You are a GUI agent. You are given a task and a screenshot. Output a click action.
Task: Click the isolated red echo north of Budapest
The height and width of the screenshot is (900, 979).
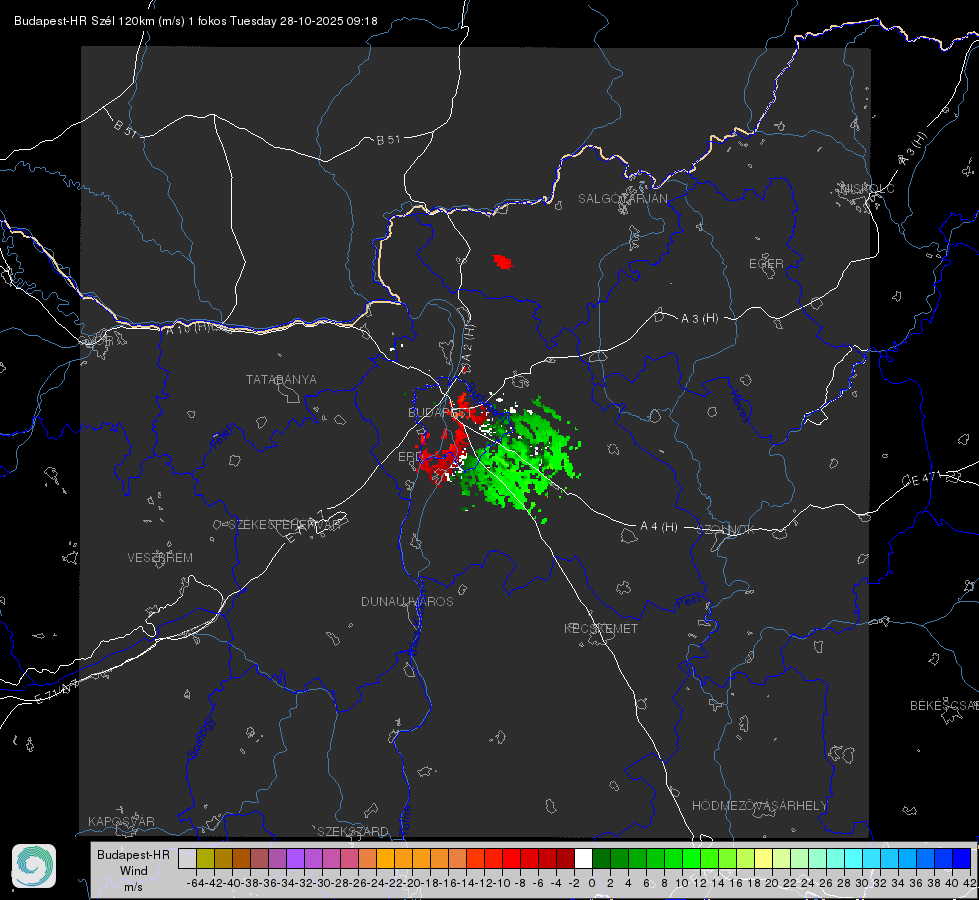pyautogui.click(x=503, y=261)
